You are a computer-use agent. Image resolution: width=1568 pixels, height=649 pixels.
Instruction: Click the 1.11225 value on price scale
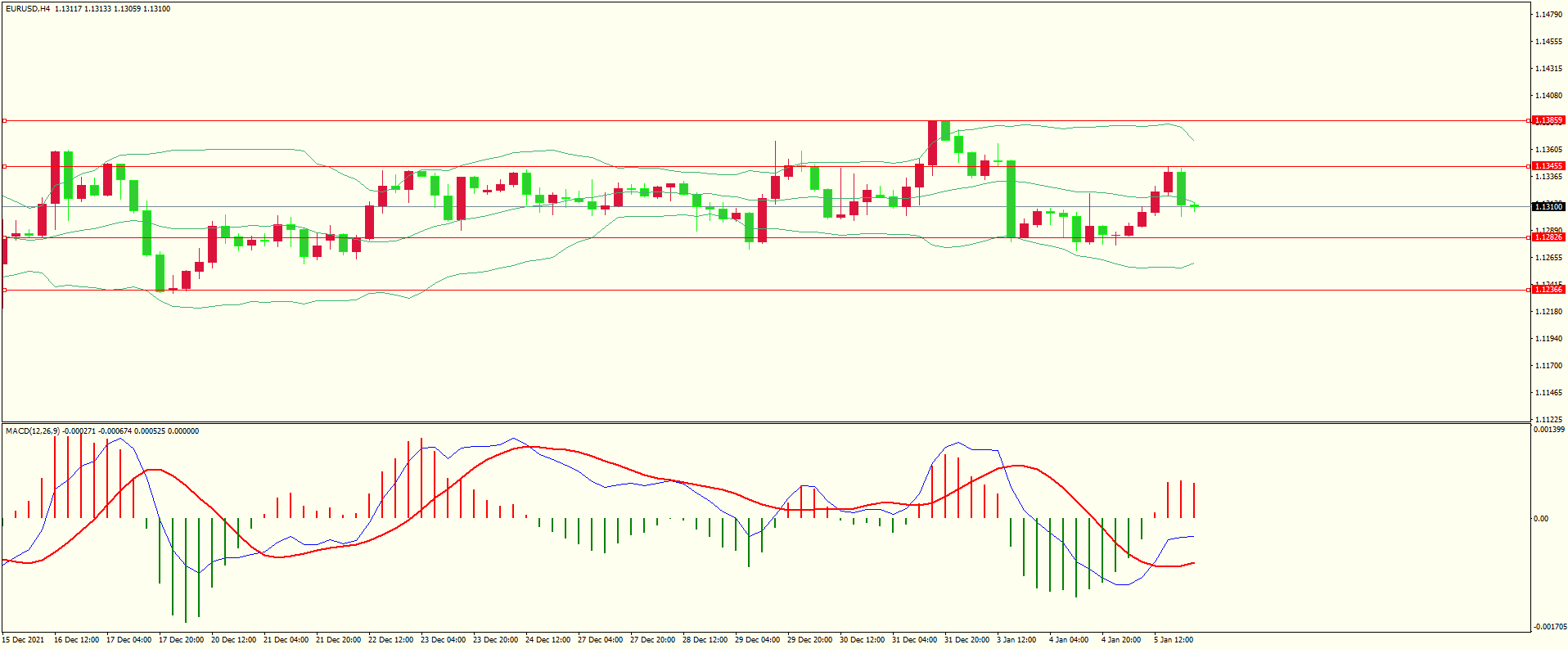click(x=1548, y=420)
